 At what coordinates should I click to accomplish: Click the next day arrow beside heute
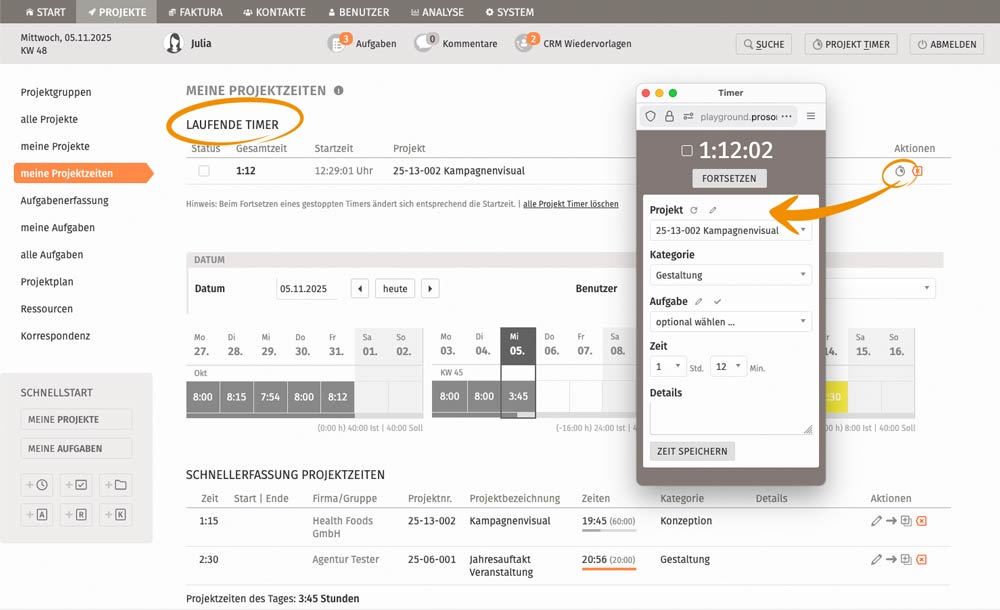pyautogui.click(x=430, y=289)
